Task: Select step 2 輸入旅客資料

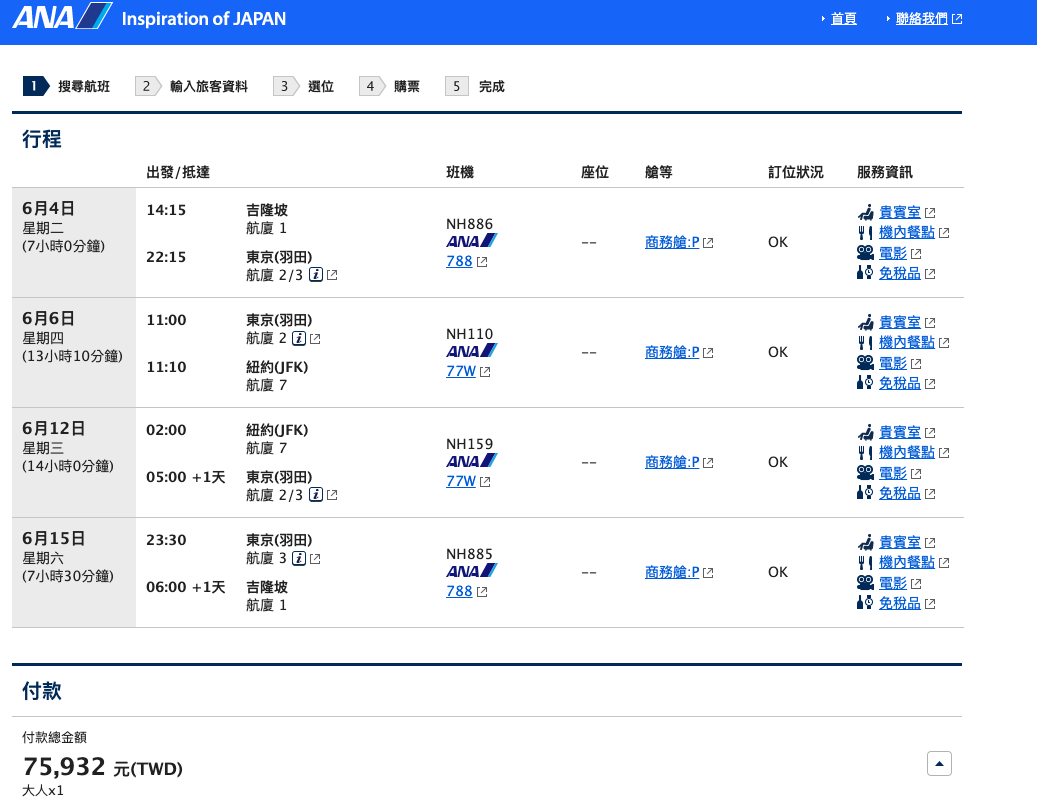Action: click(x=192, y=86)
